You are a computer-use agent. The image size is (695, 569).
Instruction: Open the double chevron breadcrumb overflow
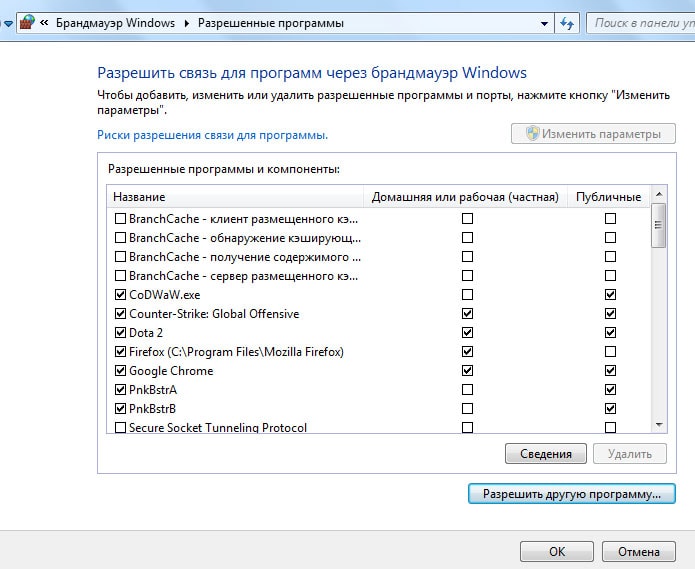(44, 23)
